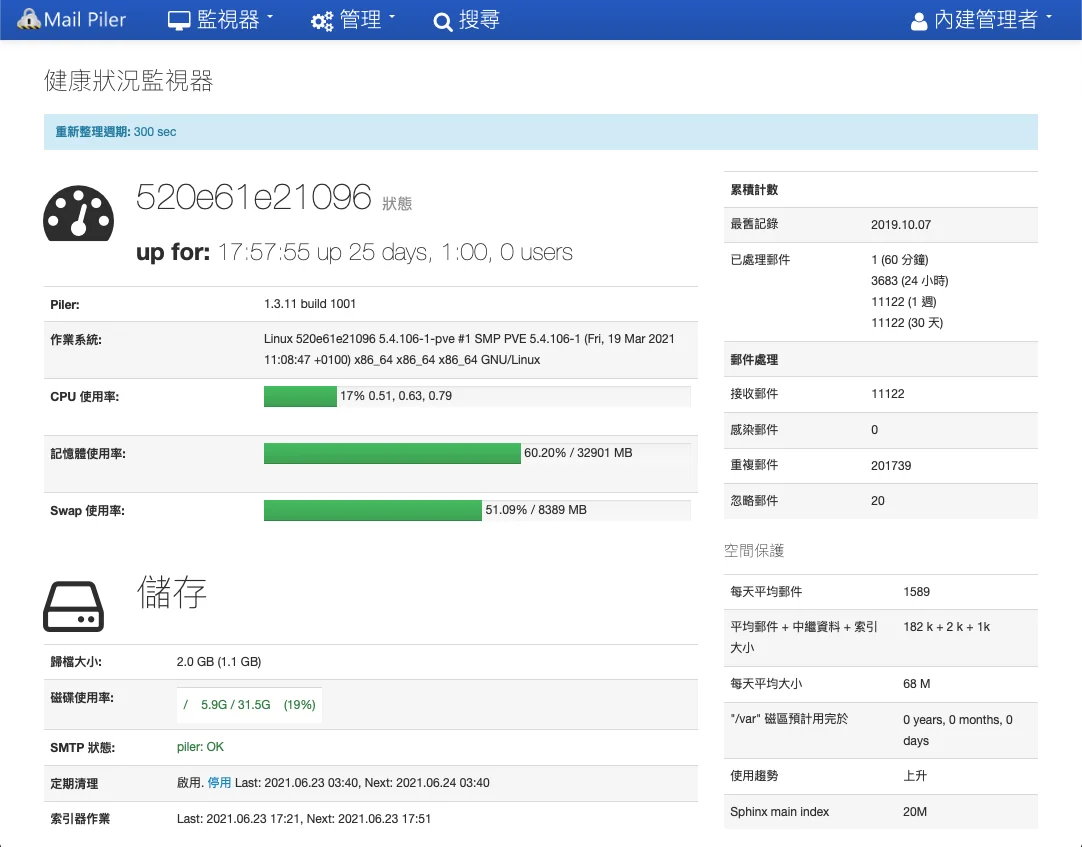Click the gears icon beside 管理
The width and height of the screenshot is (1082, 847).
[x=322, y=21]
